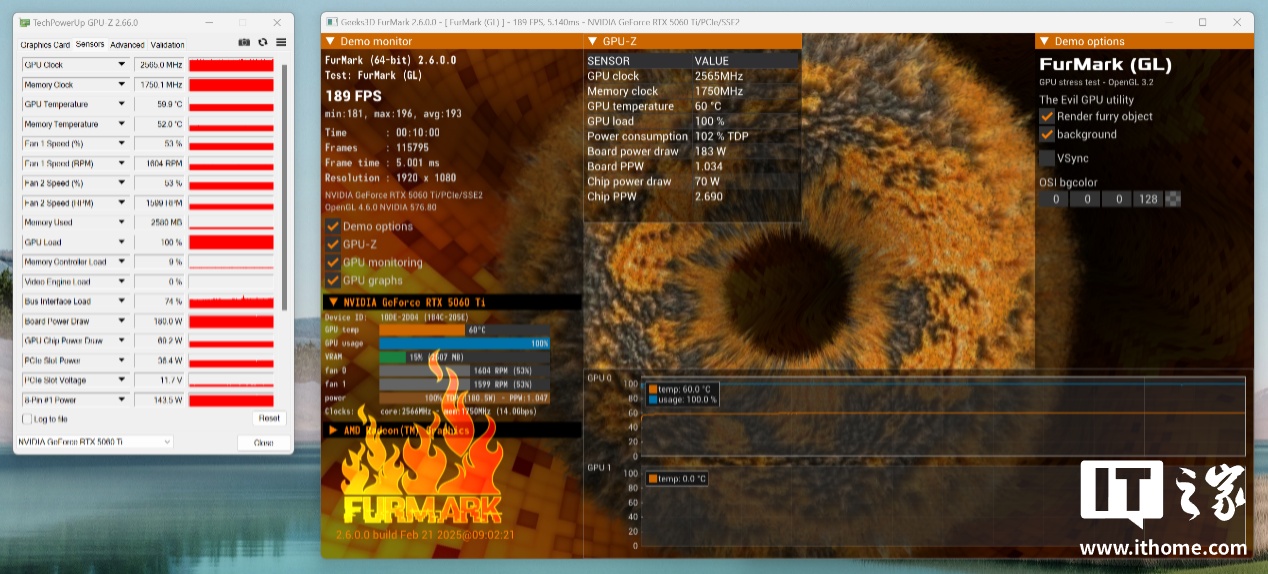Open the Board Power Draw dropdown arrow
The image size is (1268, 574).
(x=122, y=321)
